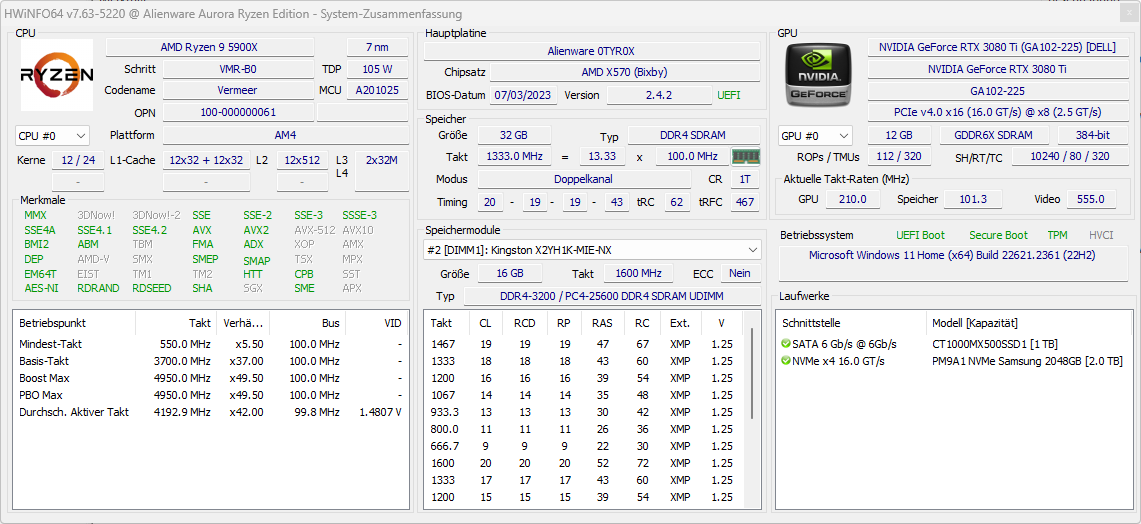1141x524 pixels.
Task: Select the 07/03/2023 BIOS date field
Action: pos(524,95)
